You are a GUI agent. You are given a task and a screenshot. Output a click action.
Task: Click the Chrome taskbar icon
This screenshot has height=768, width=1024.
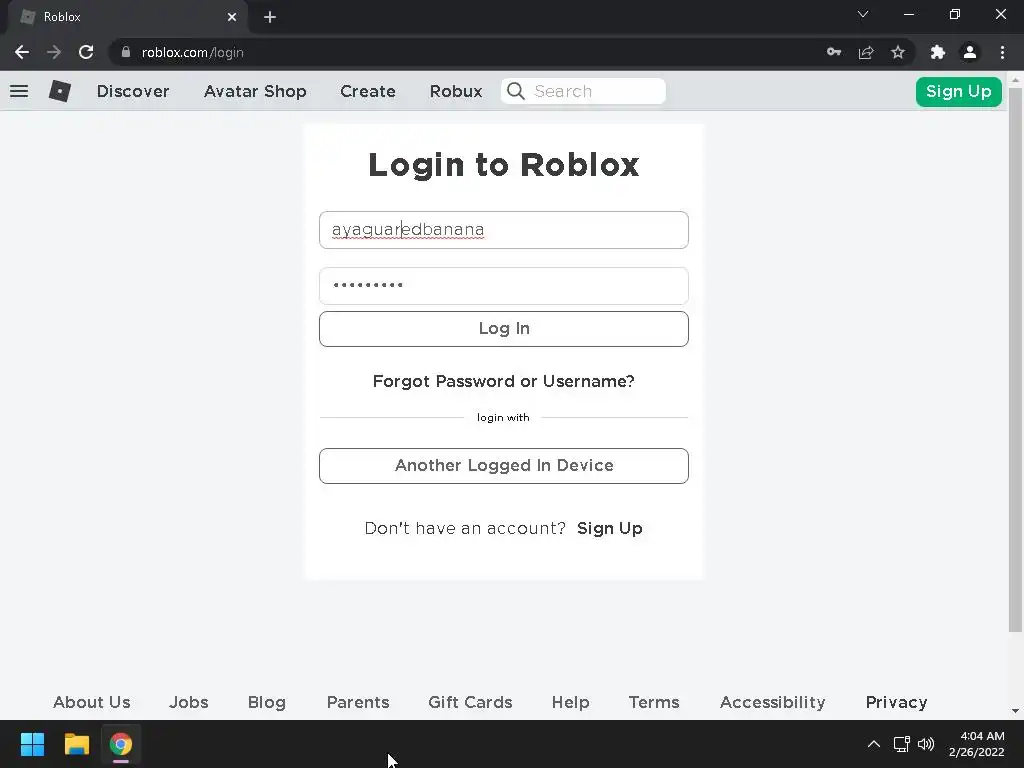121,744
